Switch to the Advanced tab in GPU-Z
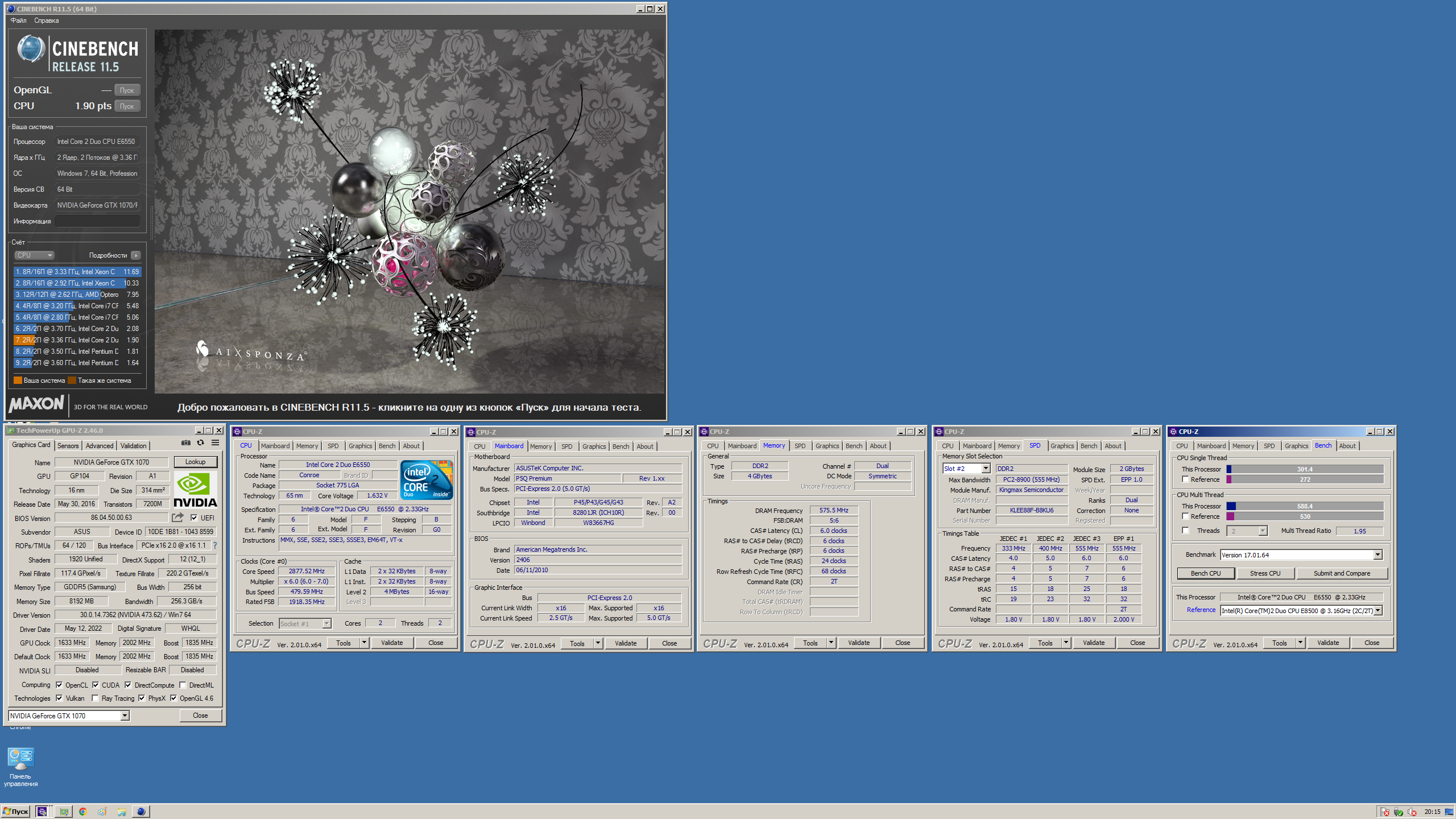 (x=100, y=445)
